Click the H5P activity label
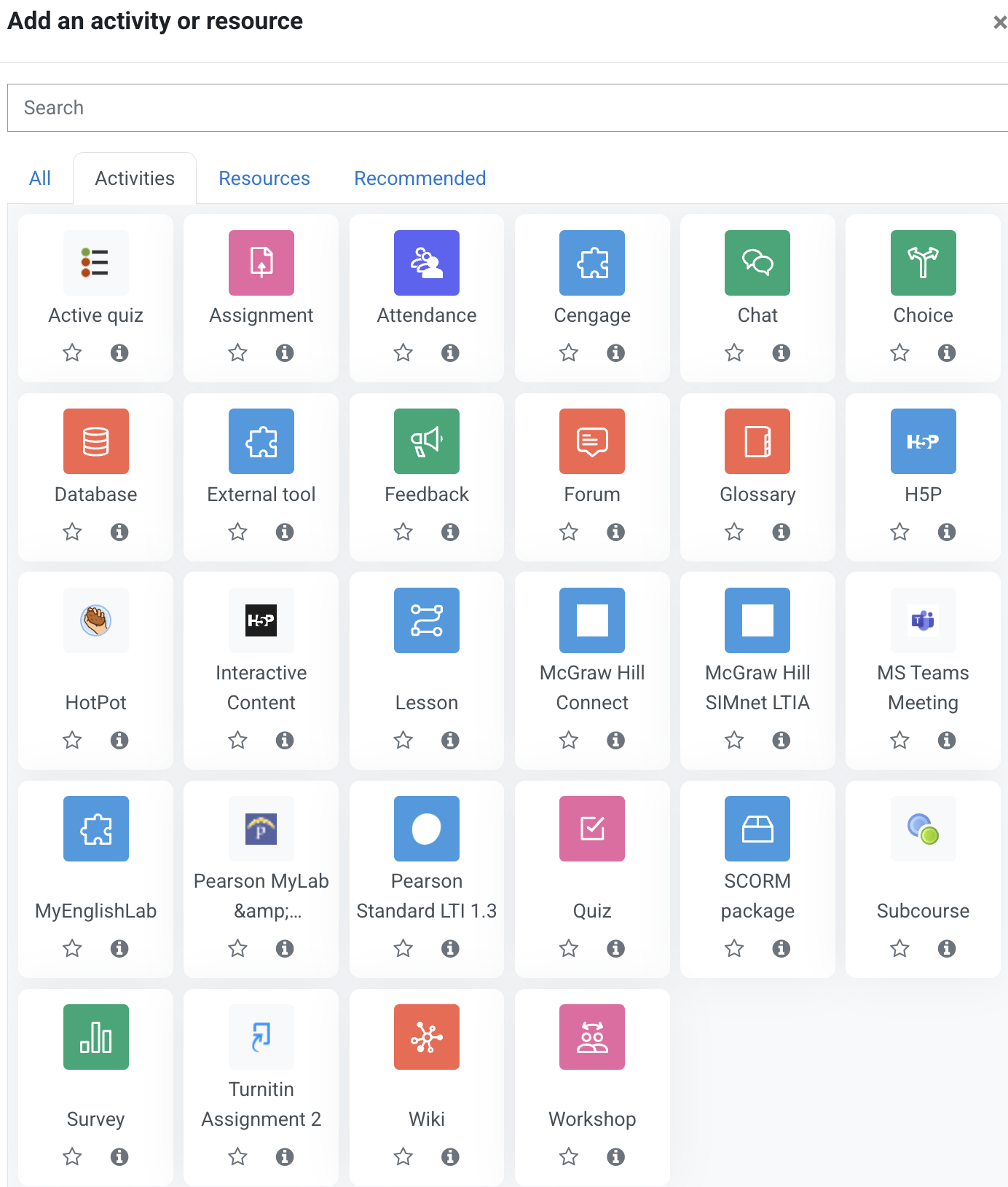 point(923,494)
